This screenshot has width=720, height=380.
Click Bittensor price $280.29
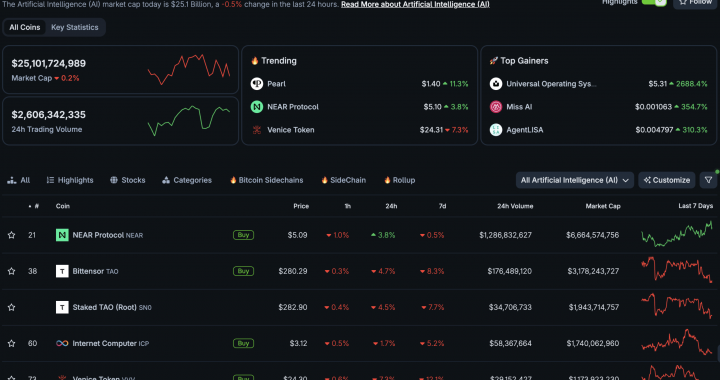[293, 271]
